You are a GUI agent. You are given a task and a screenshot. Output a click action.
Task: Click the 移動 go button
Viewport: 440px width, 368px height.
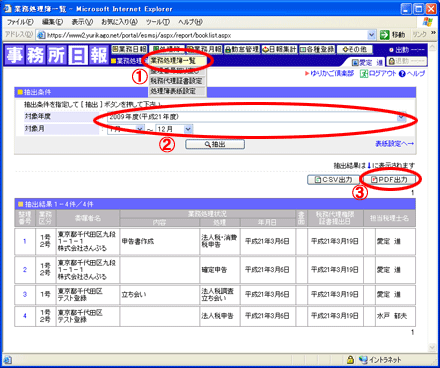coord(393,35)
